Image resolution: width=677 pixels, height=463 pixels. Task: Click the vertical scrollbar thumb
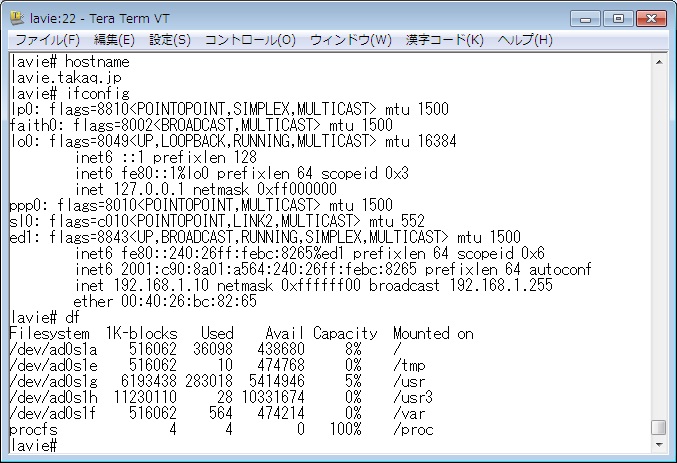coord(659,428)
